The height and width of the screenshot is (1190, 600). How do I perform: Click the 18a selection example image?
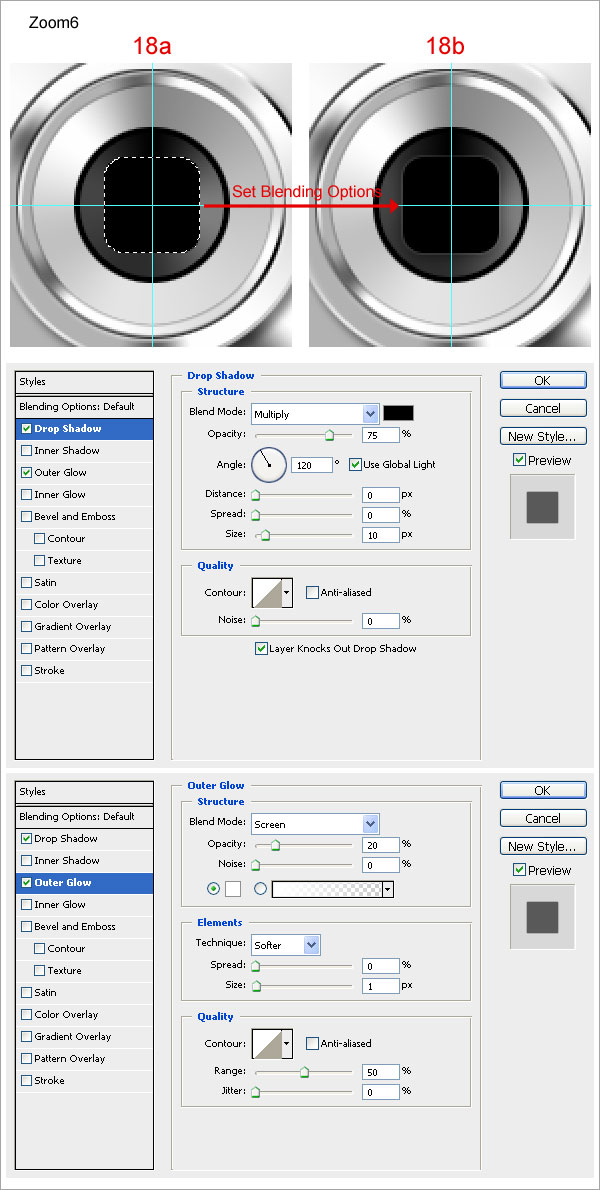[x=151, y=205]
